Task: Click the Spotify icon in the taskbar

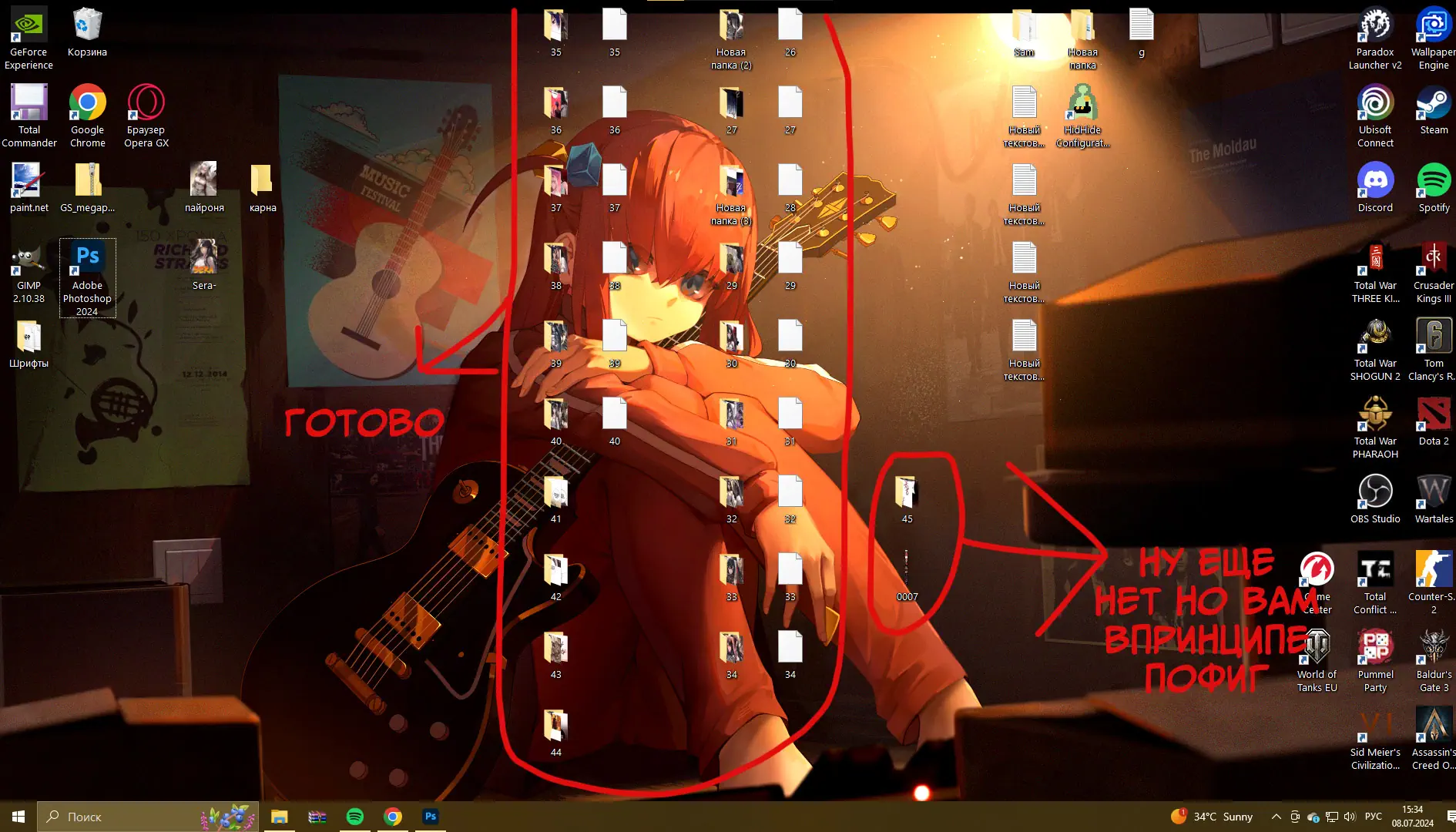Action: point(355,817)
